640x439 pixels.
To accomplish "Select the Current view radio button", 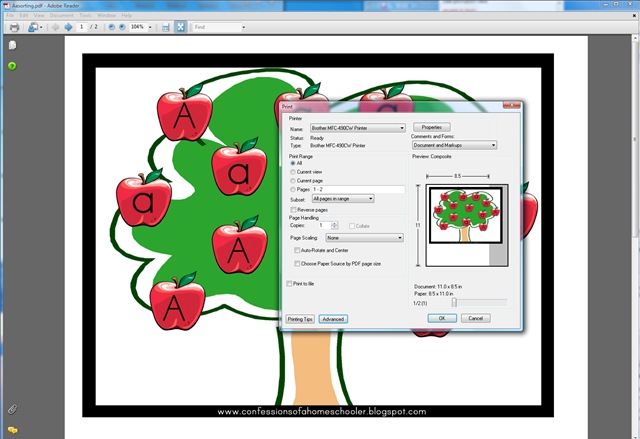I will pyautogui.click(x=293, y=172).
